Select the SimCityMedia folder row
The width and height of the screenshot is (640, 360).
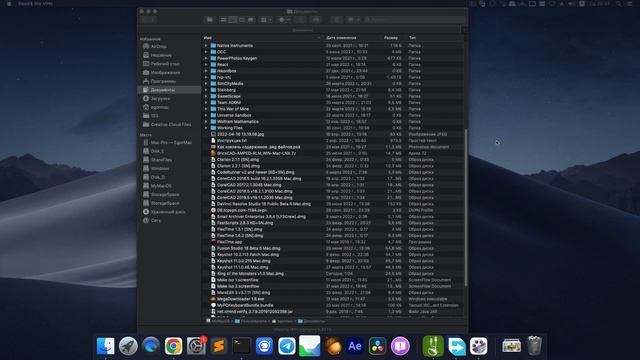click(333, 84)
